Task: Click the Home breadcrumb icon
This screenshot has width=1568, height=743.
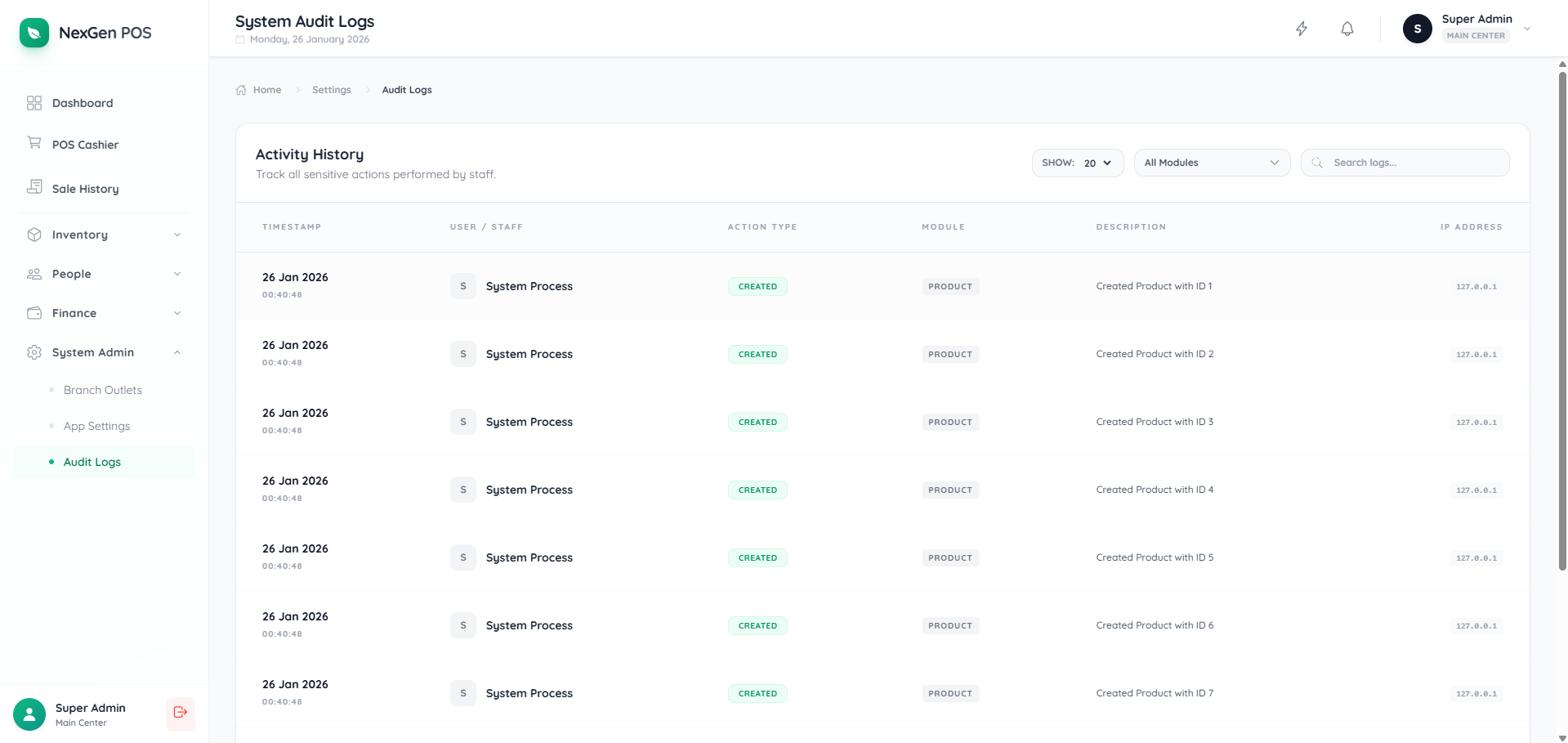Action: [x=239, y=89]
